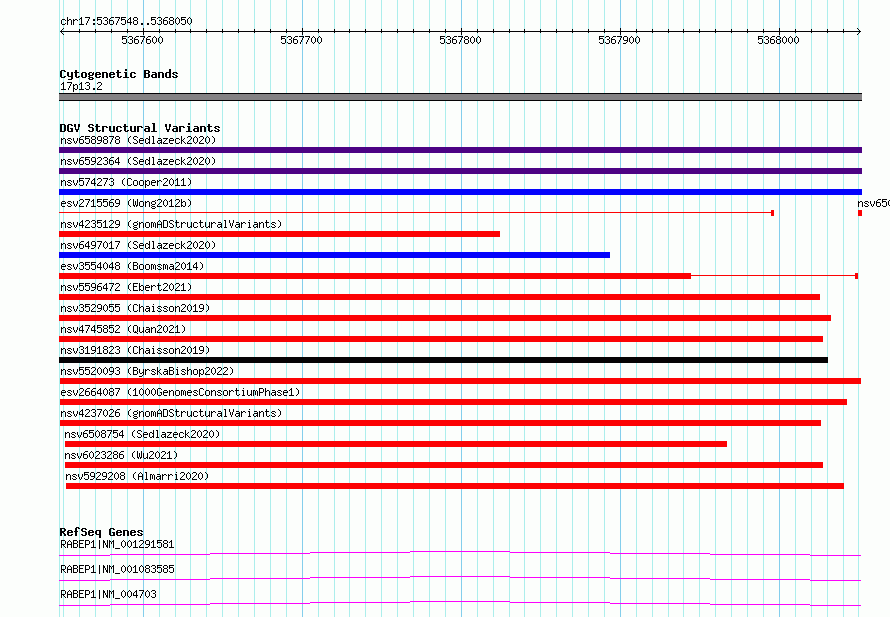This screenshot has width=890, height=617.
Task: Select the red nsv5929208 variant bar
Action: tap(455, 486)
